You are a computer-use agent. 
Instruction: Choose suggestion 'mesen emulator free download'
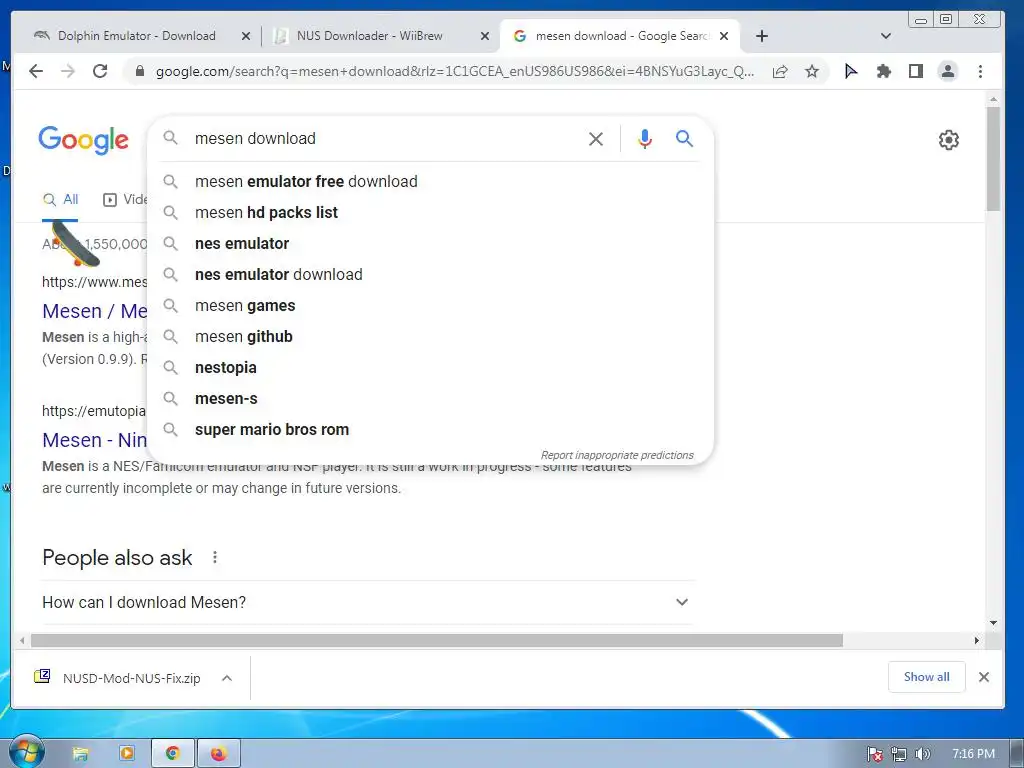tap(430, 182)
